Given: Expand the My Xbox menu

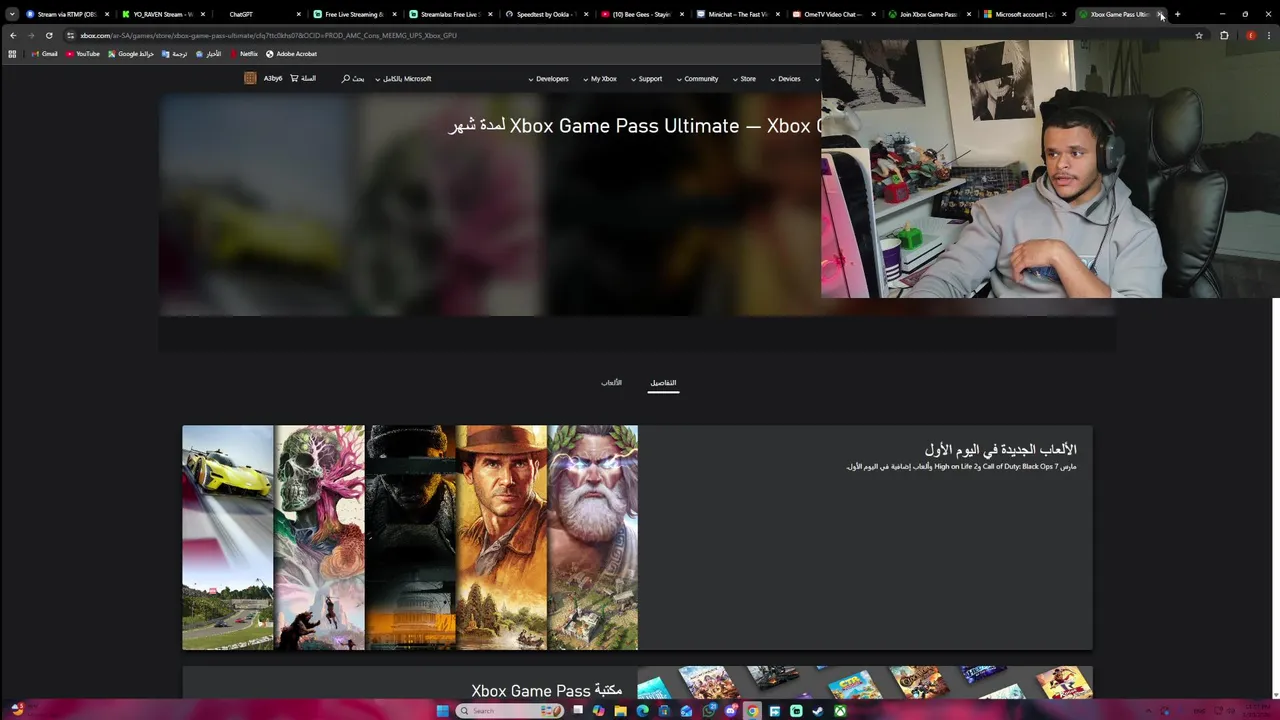Looking at the screenshot, I should (x=600, y=79).
